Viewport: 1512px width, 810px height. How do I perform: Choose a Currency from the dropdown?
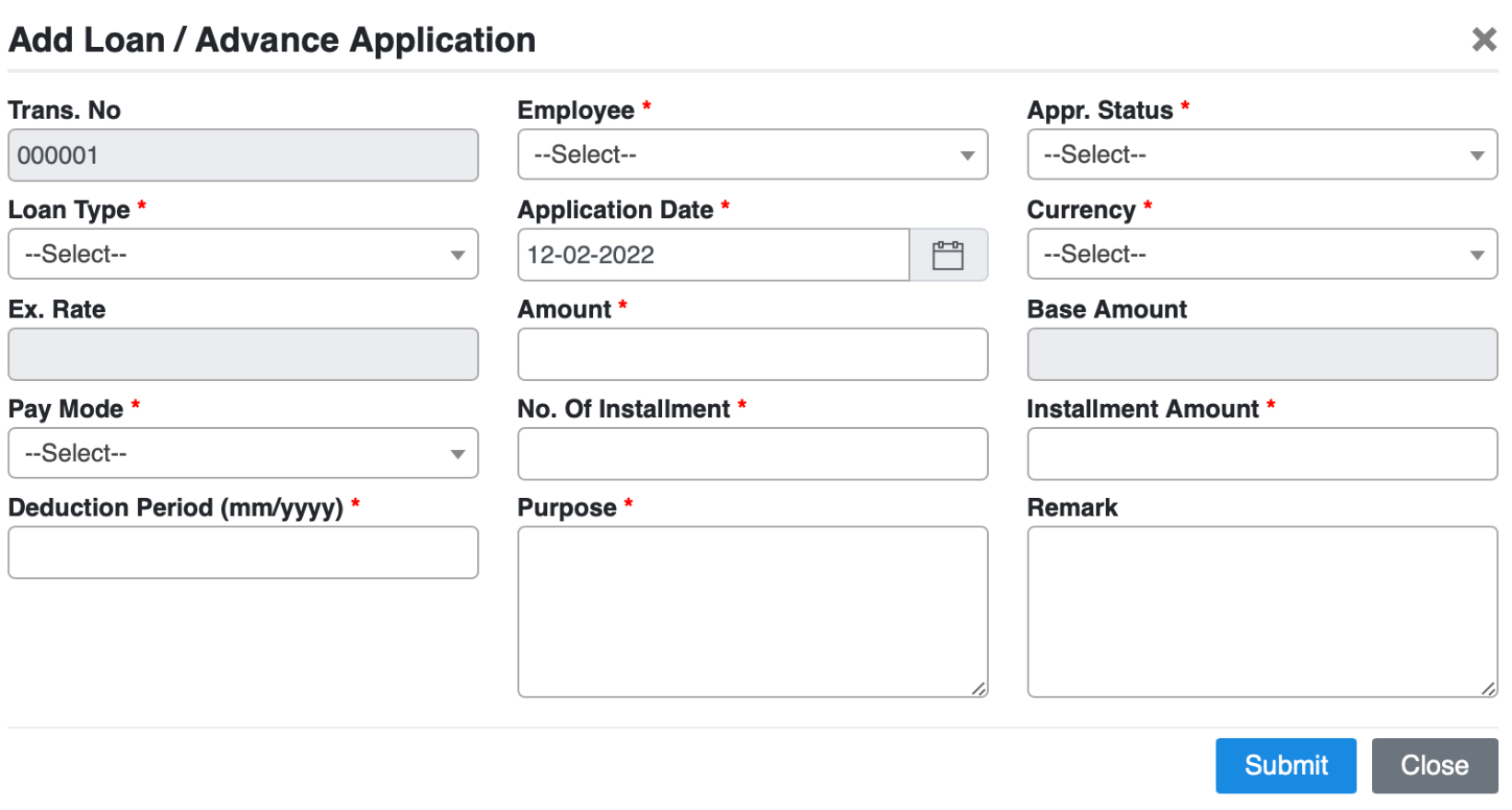[1262, 254]
